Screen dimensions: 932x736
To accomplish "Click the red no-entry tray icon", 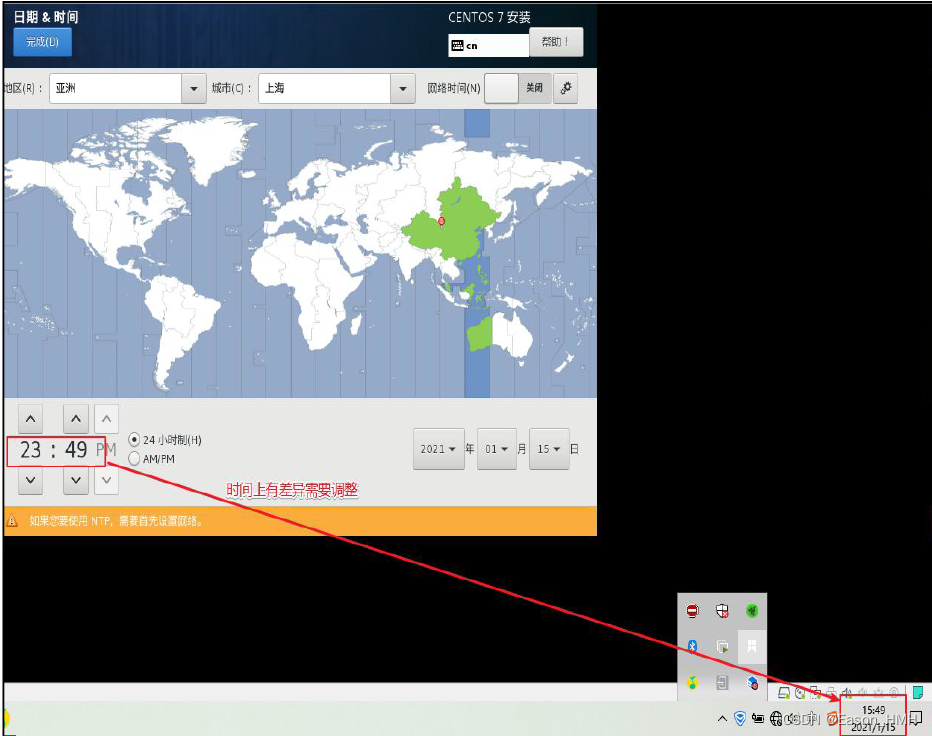I will tap(692, 611).
